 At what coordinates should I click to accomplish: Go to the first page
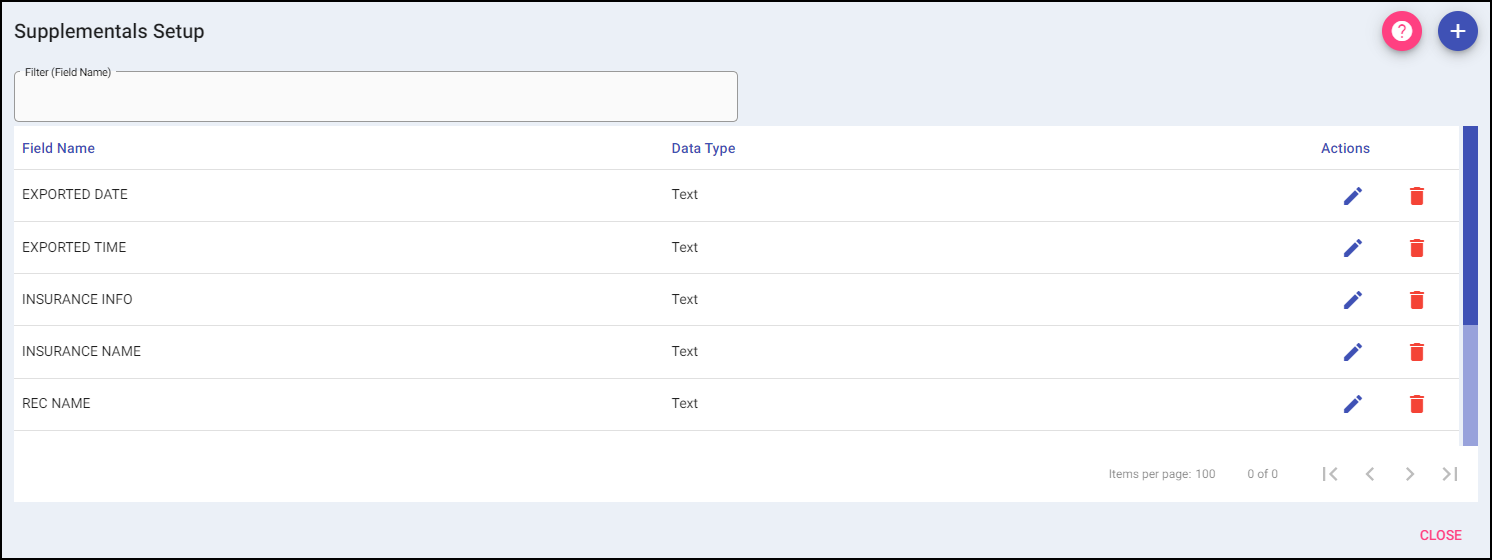[x=1330, y=474]
